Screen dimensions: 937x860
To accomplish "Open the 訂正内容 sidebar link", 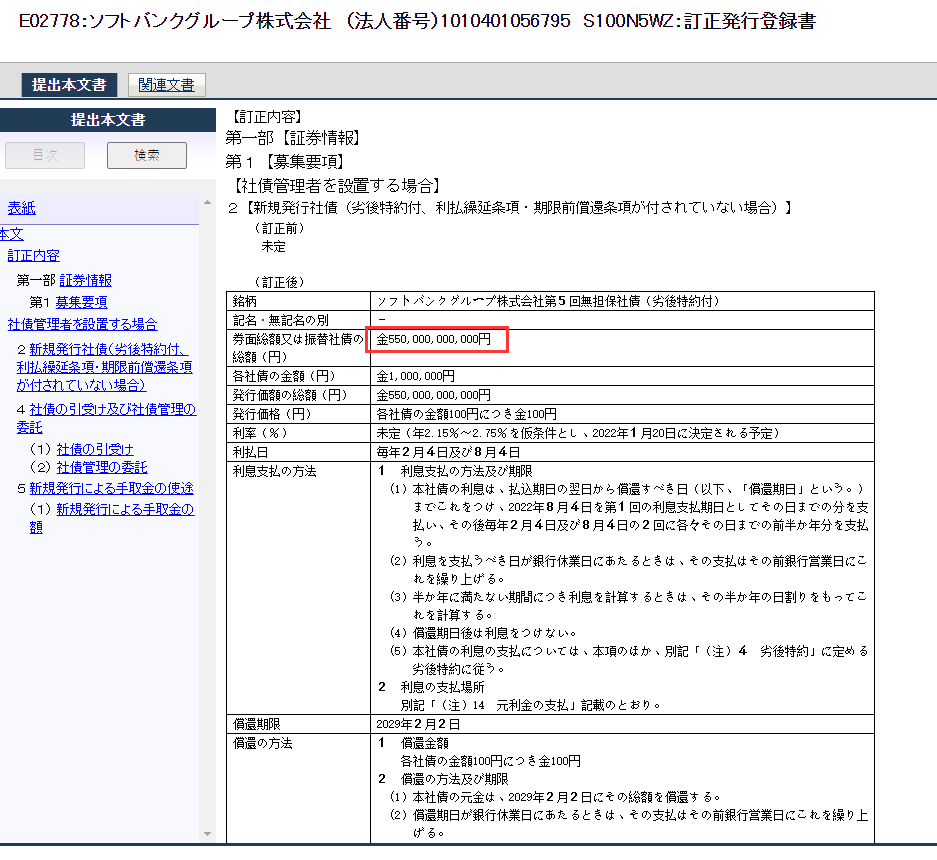I will [33, 256].
